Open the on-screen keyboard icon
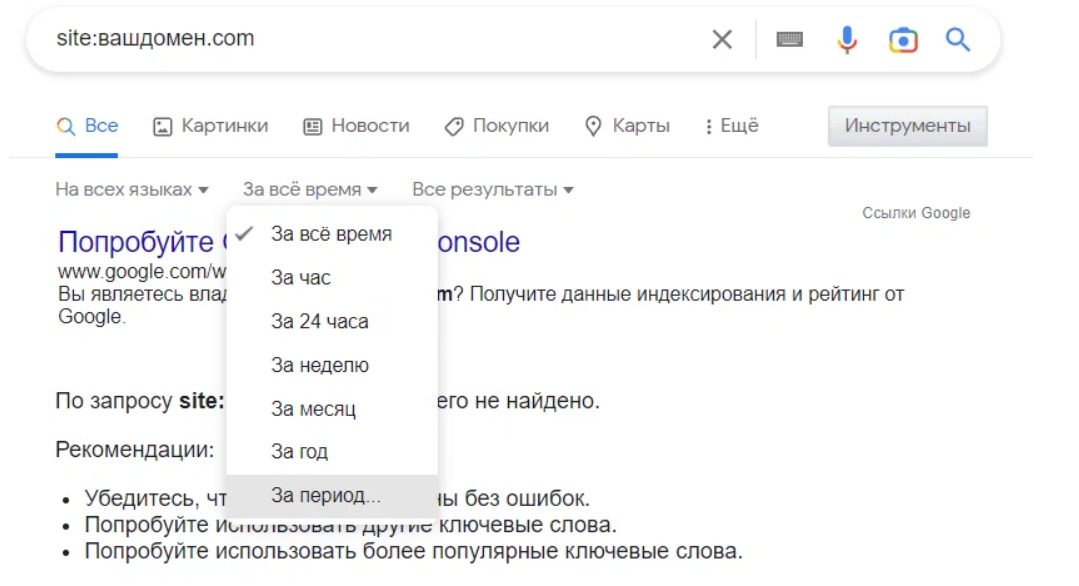This screenshot has width=1079, height=586. 789,39
